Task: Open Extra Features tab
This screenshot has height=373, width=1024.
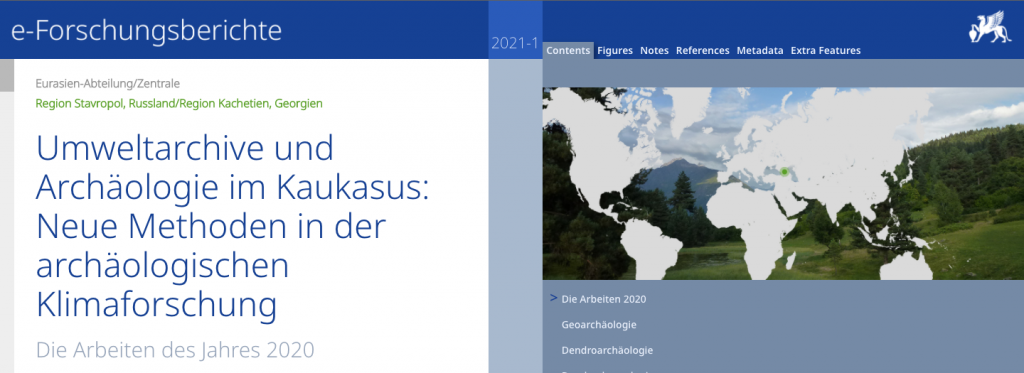Action: click(825, 50)
